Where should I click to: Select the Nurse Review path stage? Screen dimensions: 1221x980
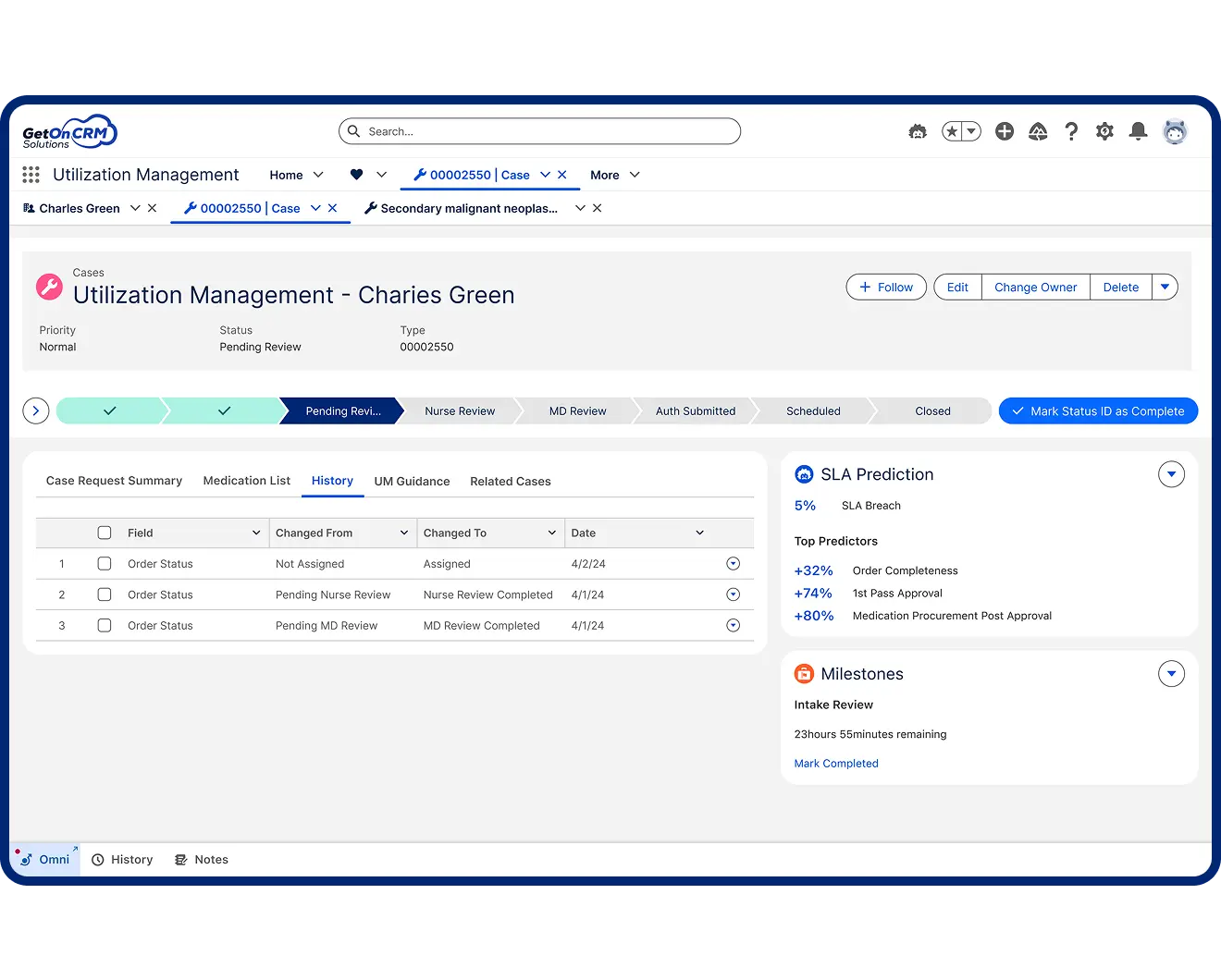coord(460,411)
